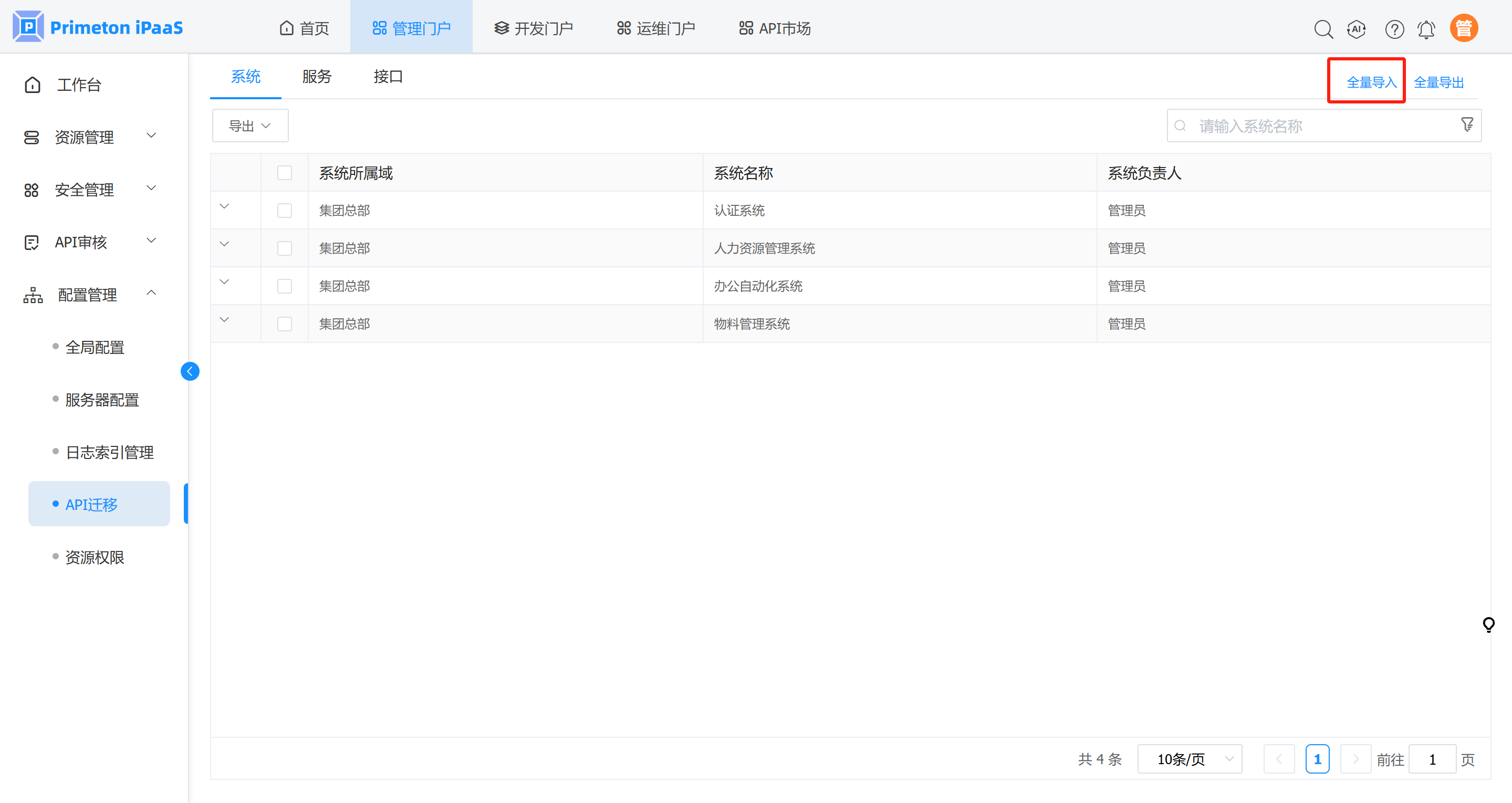Open 开发门户 in top navigation
1512x803 pixels.
coord(533,28)
